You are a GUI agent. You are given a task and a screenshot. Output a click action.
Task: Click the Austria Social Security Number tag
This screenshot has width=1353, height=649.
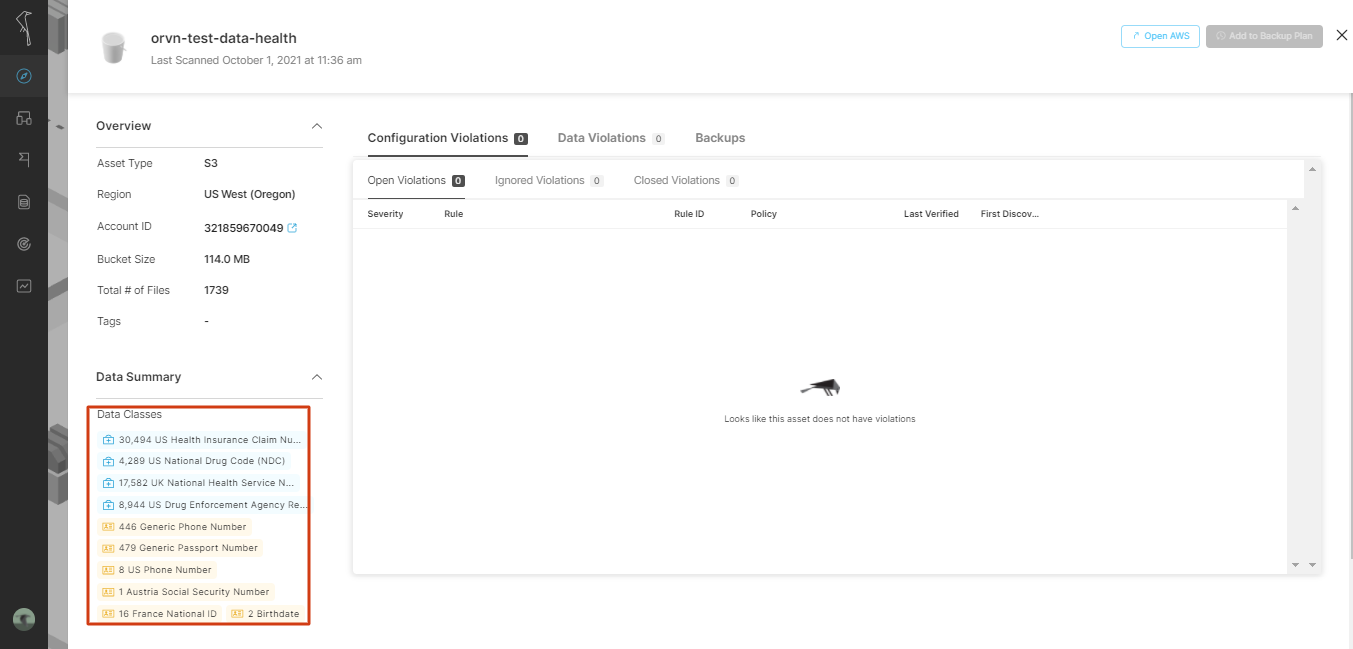(x=186, y=592)
